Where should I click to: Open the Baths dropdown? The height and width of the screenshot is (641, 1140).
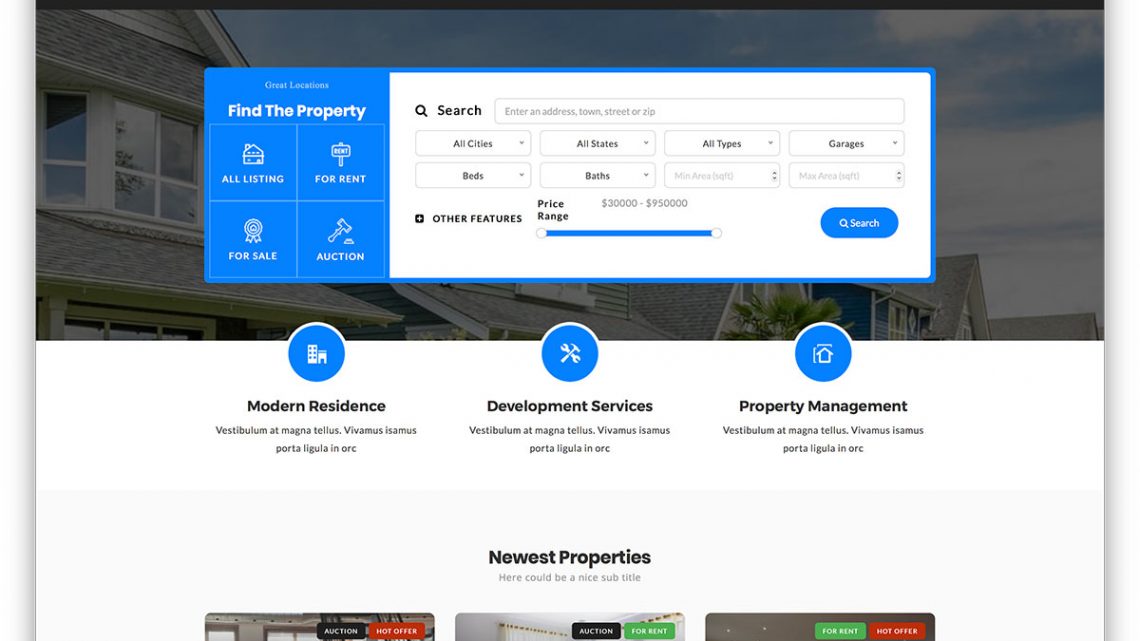coord(597,176)
